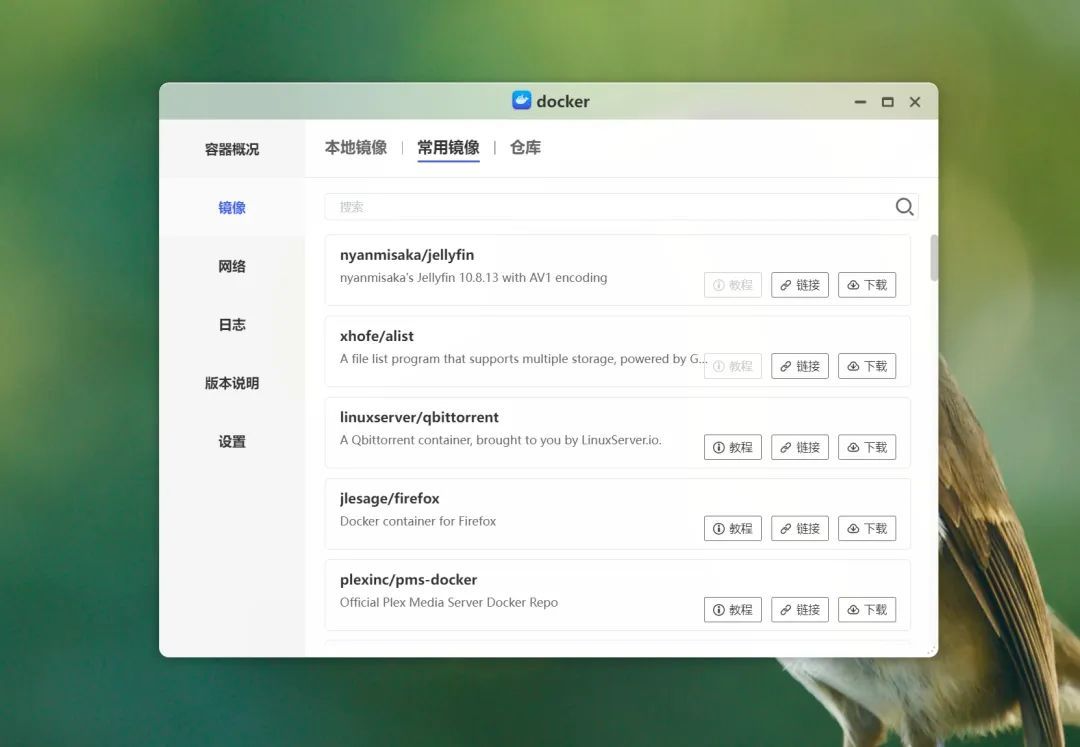The image size is (1080, 747).
Task: Open 教程 for jlesage/firefox
Action: (733, 529)
